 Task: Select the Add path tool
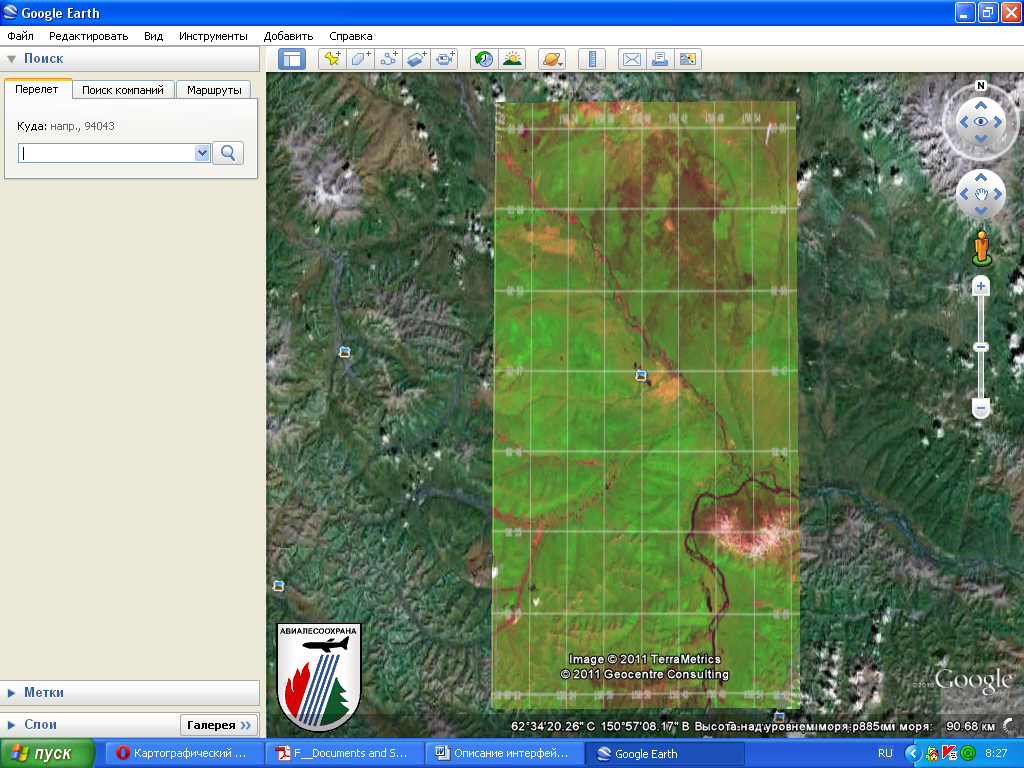pos(390,58)
